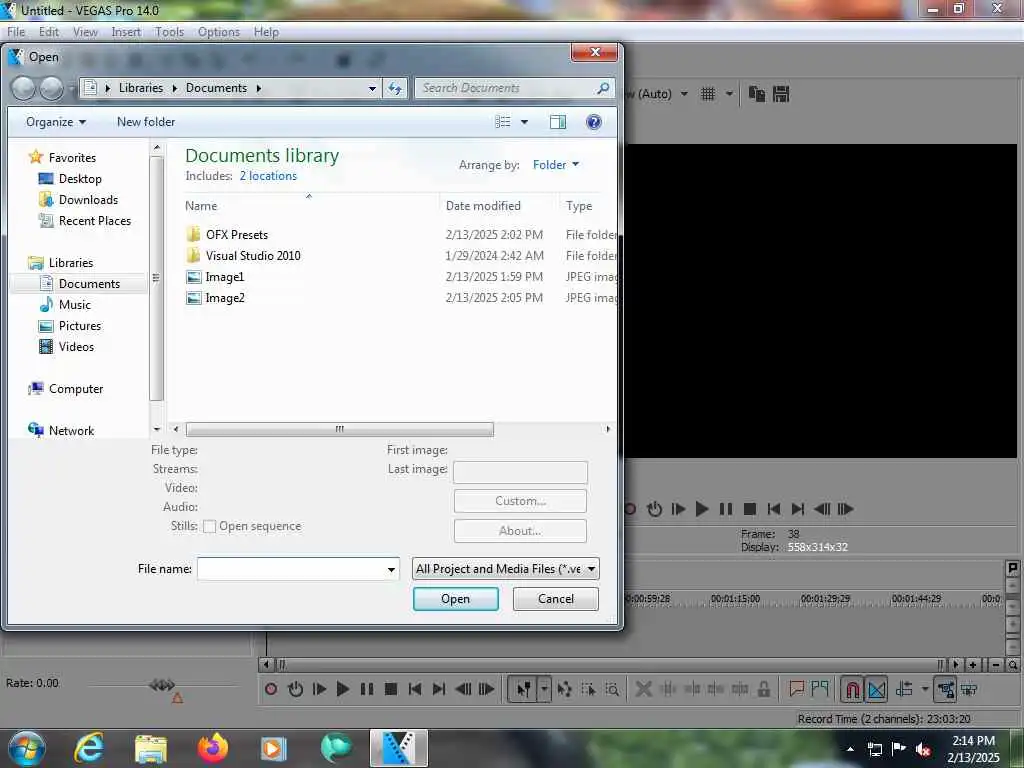Open the view options dropdown arrow
Screen dimensions: 1024x768
coord(524,122)
